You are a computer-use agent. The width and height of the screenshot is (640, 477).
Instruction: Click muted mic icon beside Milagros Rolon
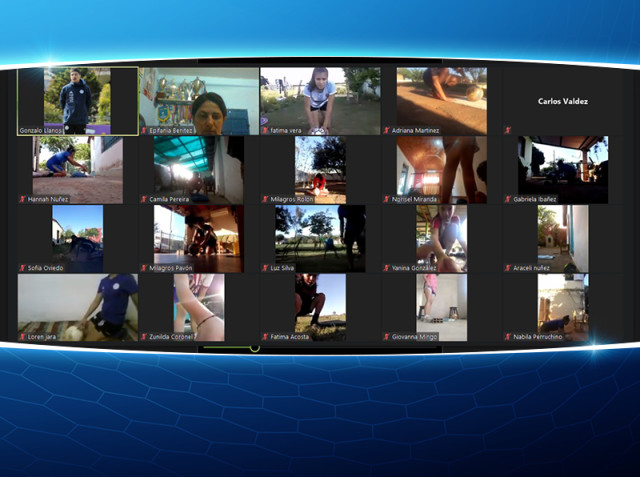tap(265, 199)
